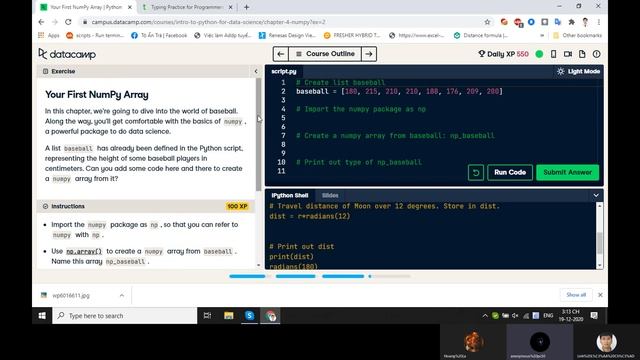Open the notification center icon
The height and width of the screenshot is (360, 640).
(x=594, y=316)
